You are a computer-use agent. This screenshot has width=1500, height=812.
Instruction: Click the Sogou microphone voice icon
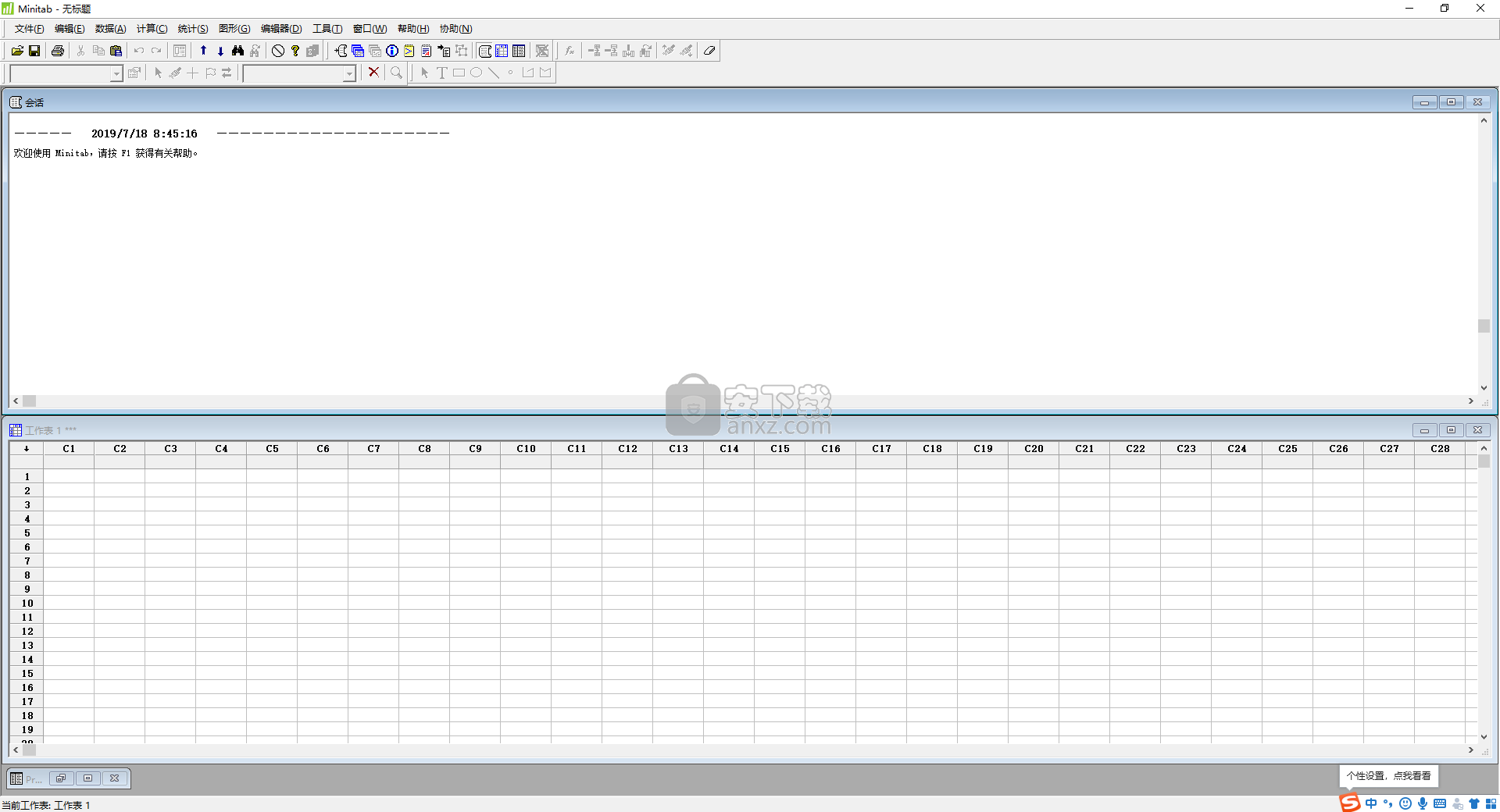point(1423,803)
